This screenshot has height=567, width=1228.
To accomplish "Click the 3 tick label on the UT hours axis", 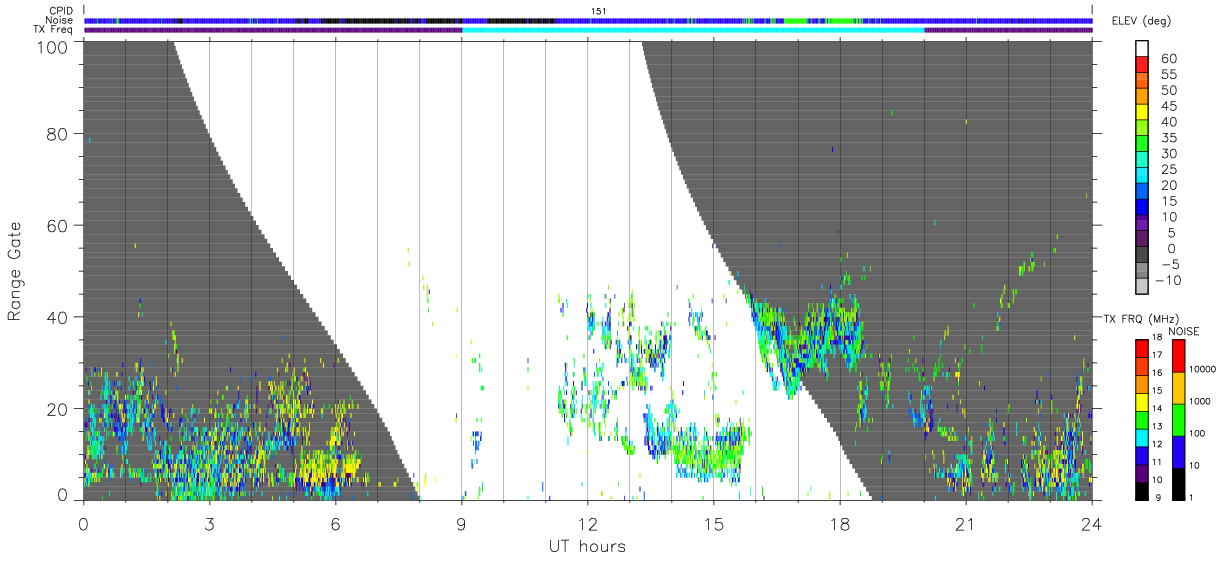I will click(x=209, y=525).
